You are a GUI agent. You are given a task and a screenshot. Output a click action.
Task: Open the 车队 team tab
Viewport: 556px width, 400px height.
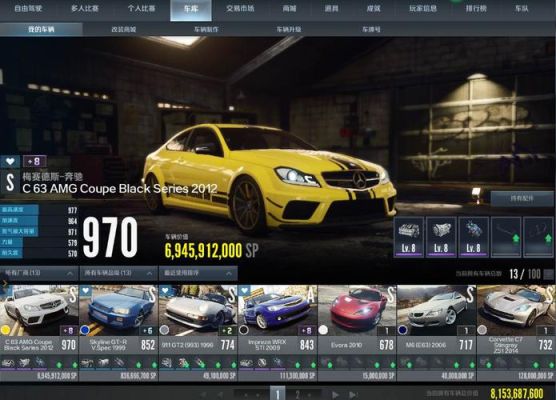(522, 9)
